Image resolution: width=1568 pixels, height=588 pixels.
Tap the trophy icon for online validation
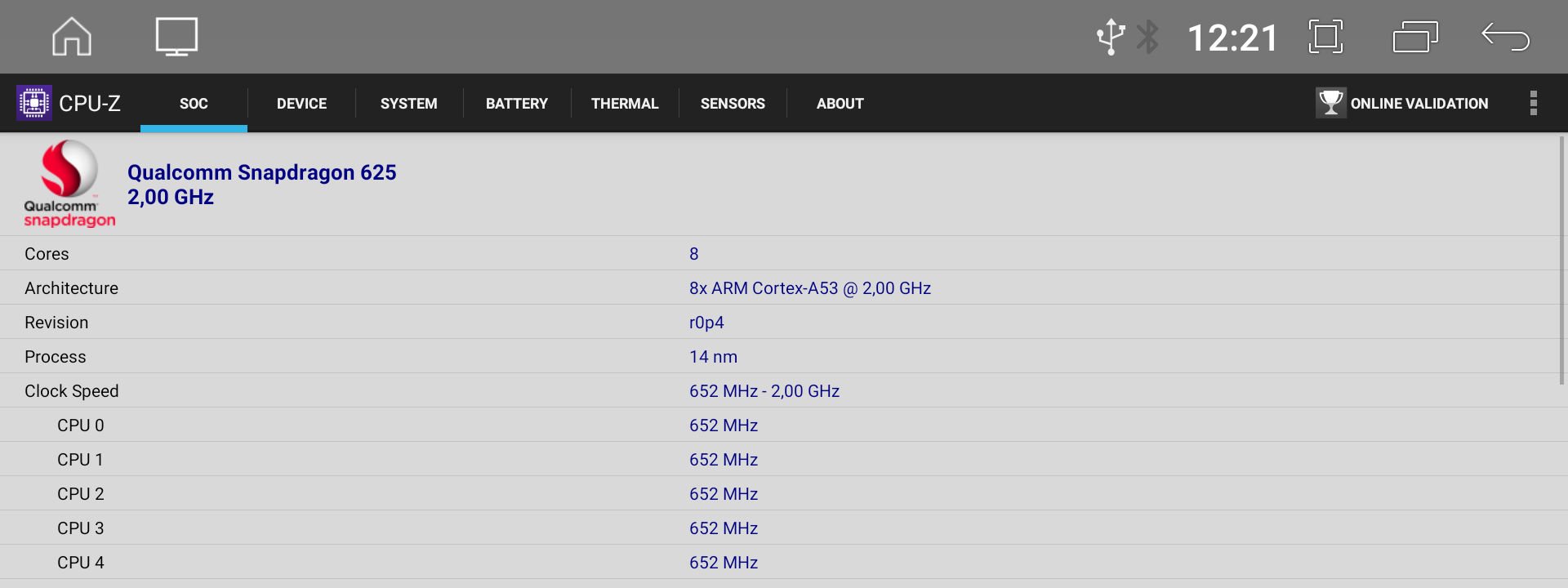coord(1330,103)
